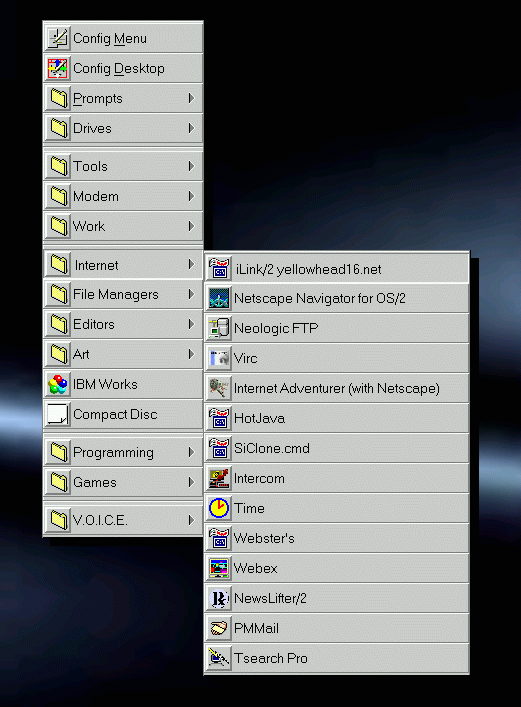Click the Tsearch Pro icon
The image size is (521, 707).
(220, 658)
